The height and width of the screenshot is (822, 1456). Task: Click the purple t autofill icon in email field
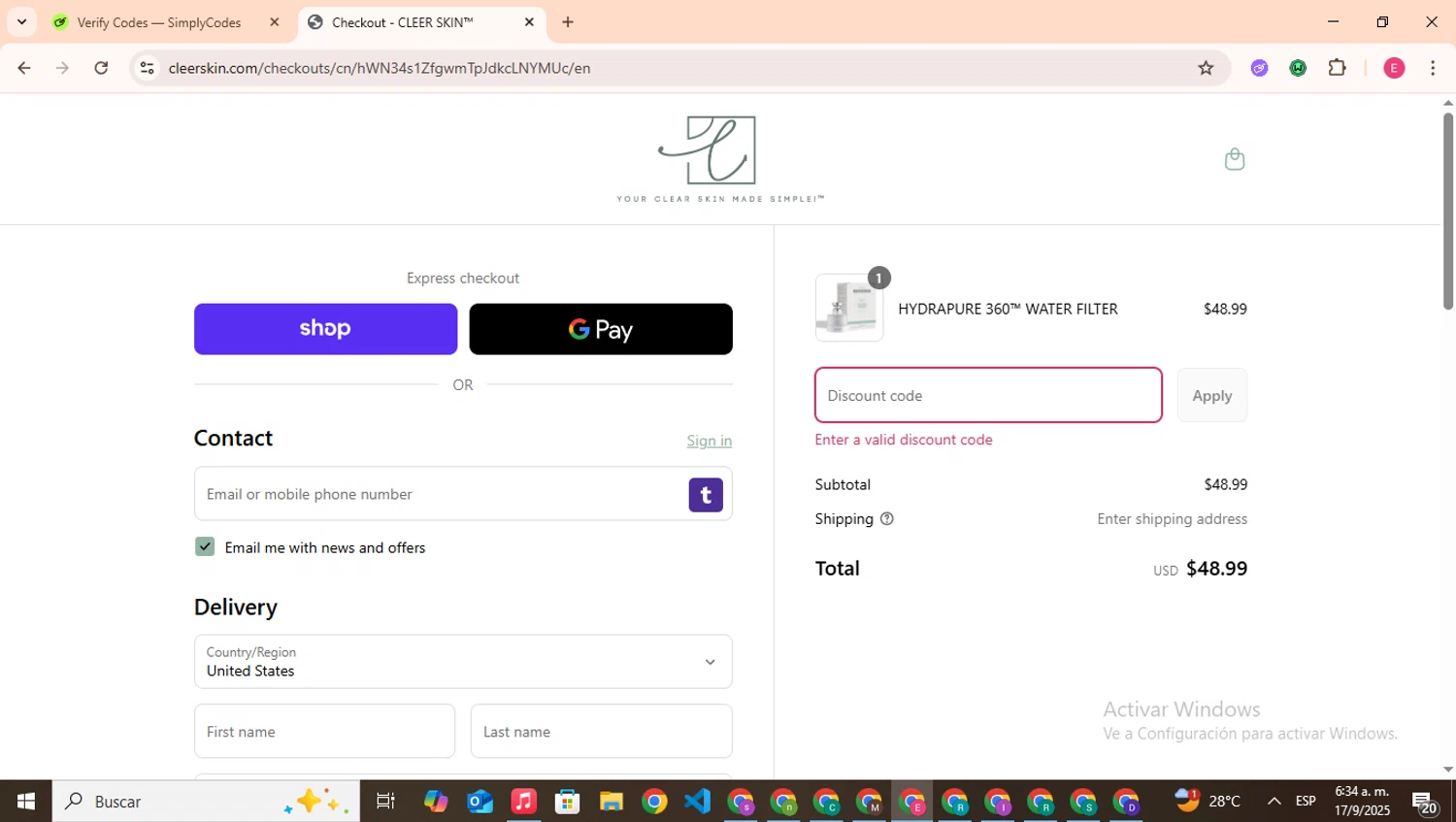[x=706, y=495]
